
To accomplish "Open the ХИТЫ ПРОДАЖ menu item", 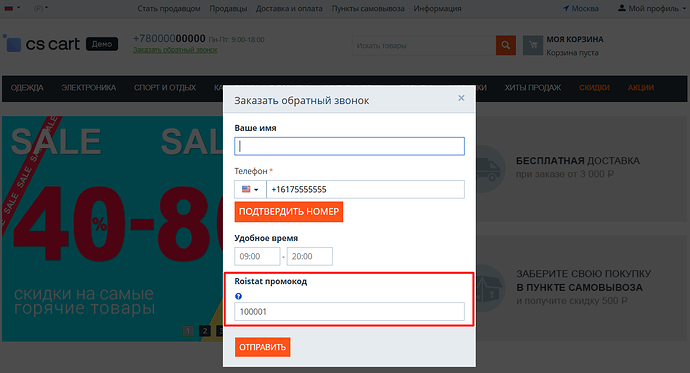I will click(x=532, y=88).
